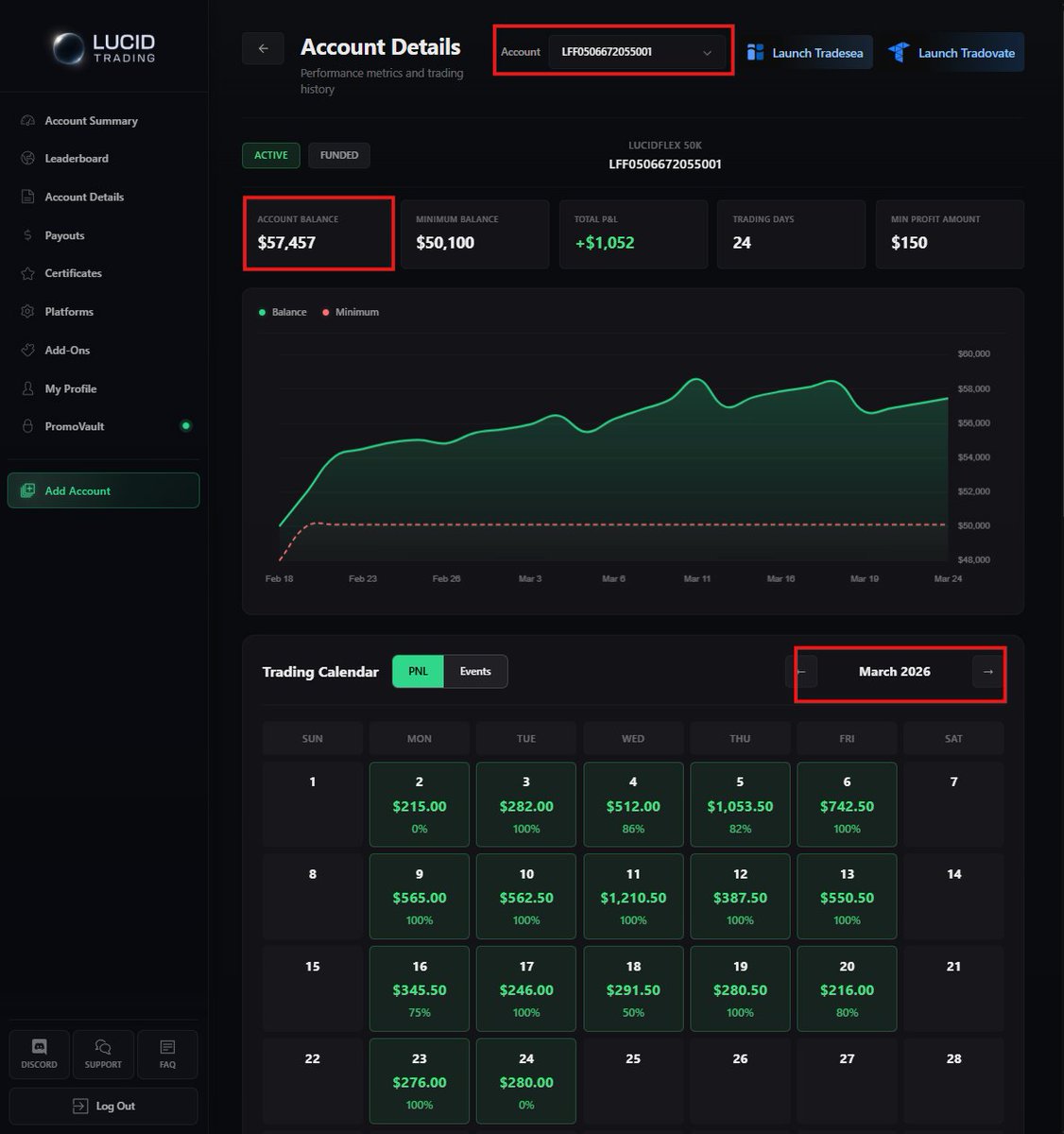Click the green PromoVault notification dot
Image resolution: width=1064 pixels, height=1134 pixels.
(186, 426)
